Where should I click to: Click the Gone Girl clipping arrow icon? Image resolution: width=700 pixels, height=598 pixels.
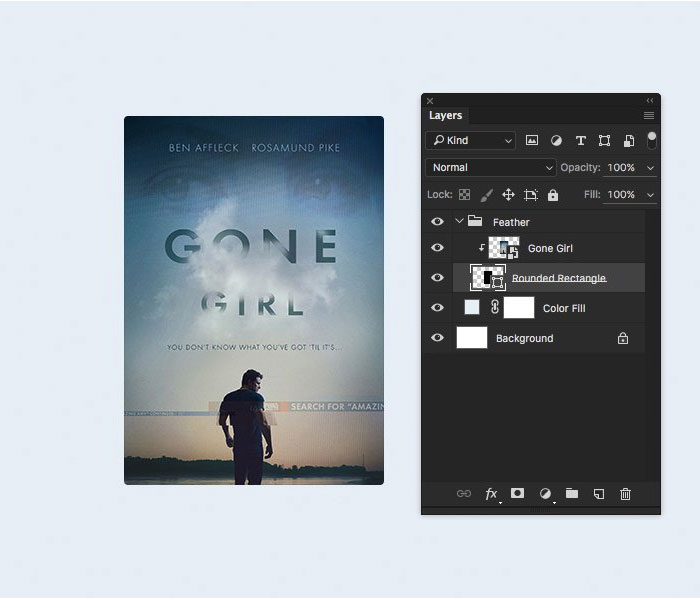click(481, 247)
